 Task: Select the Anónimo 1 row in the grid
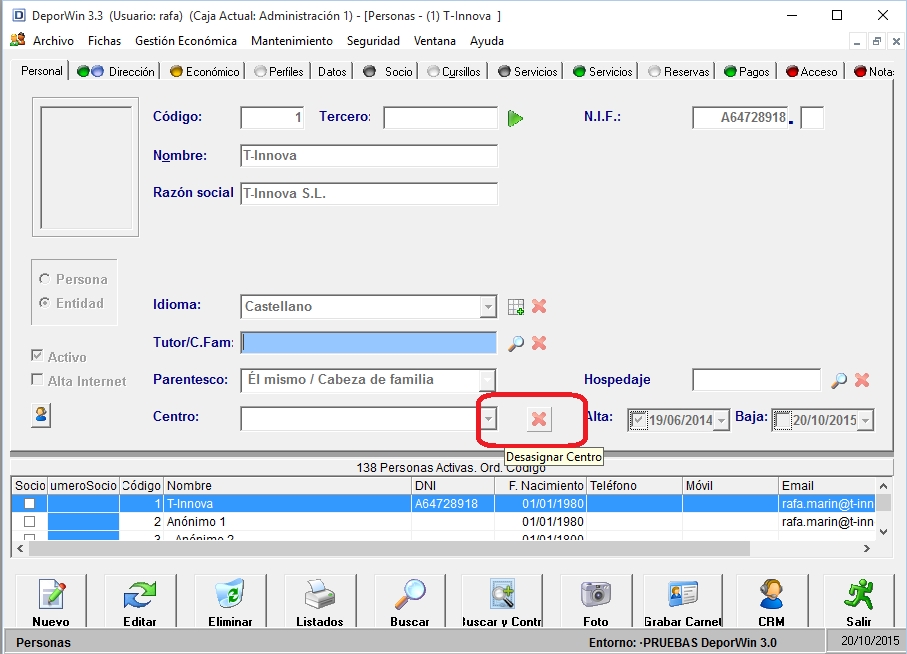pyautogui.click(x=444, y=522)
